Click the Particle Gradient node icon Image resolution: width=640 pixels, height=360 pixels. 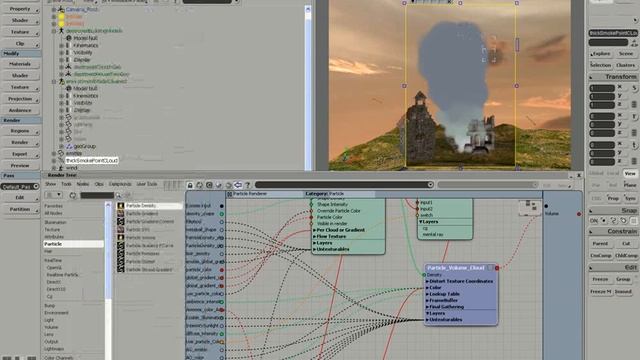[121, 213]
